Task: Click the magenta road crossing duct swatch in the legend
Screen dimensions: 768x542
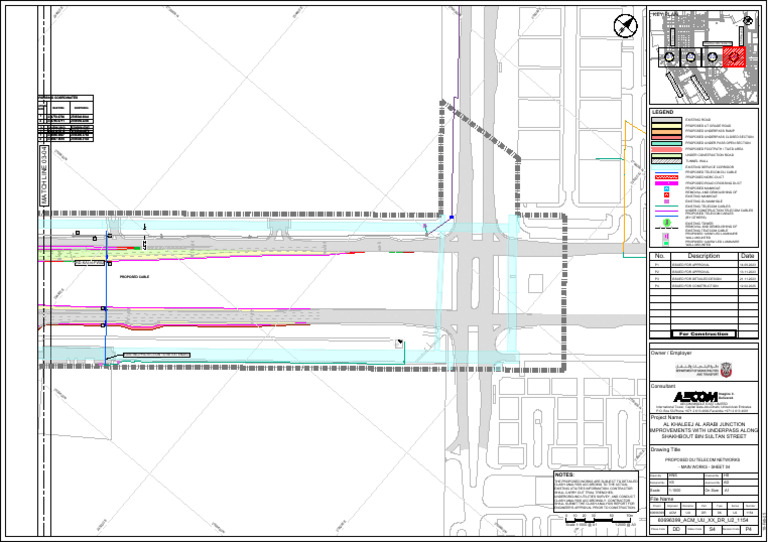Action: pyautogui.click(x=666, y=183)
